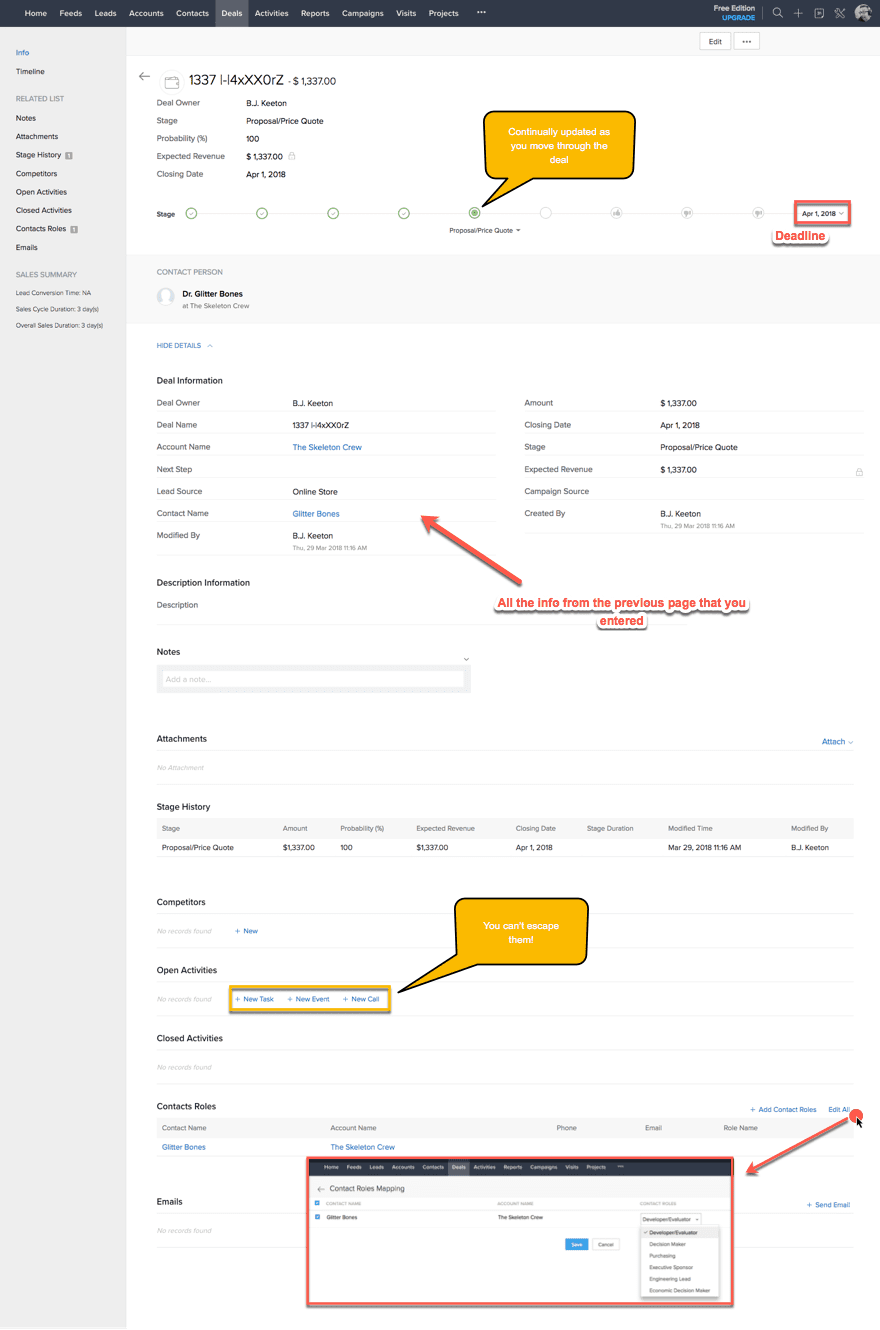Click the setup tools icon near the avatar
The width and height of the screenshot is (880, 1330).
839,13
